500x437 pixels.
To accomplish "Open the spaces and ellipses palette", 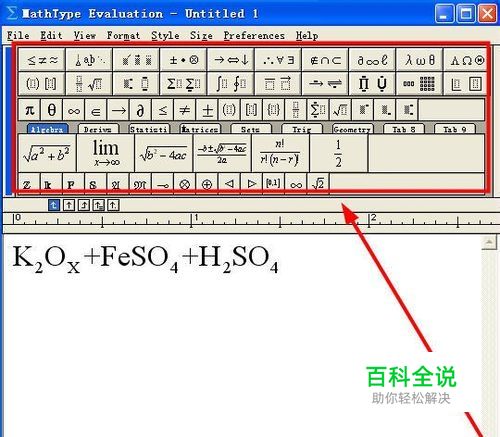I will point(89,60).
